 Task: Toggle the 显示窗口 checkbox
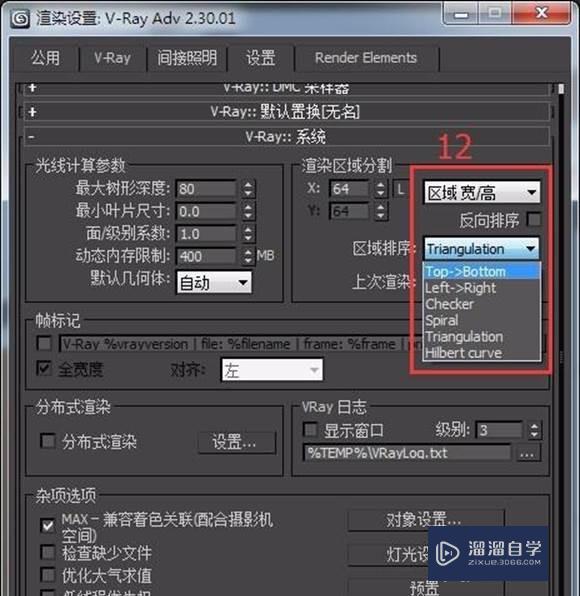(310, 430)
